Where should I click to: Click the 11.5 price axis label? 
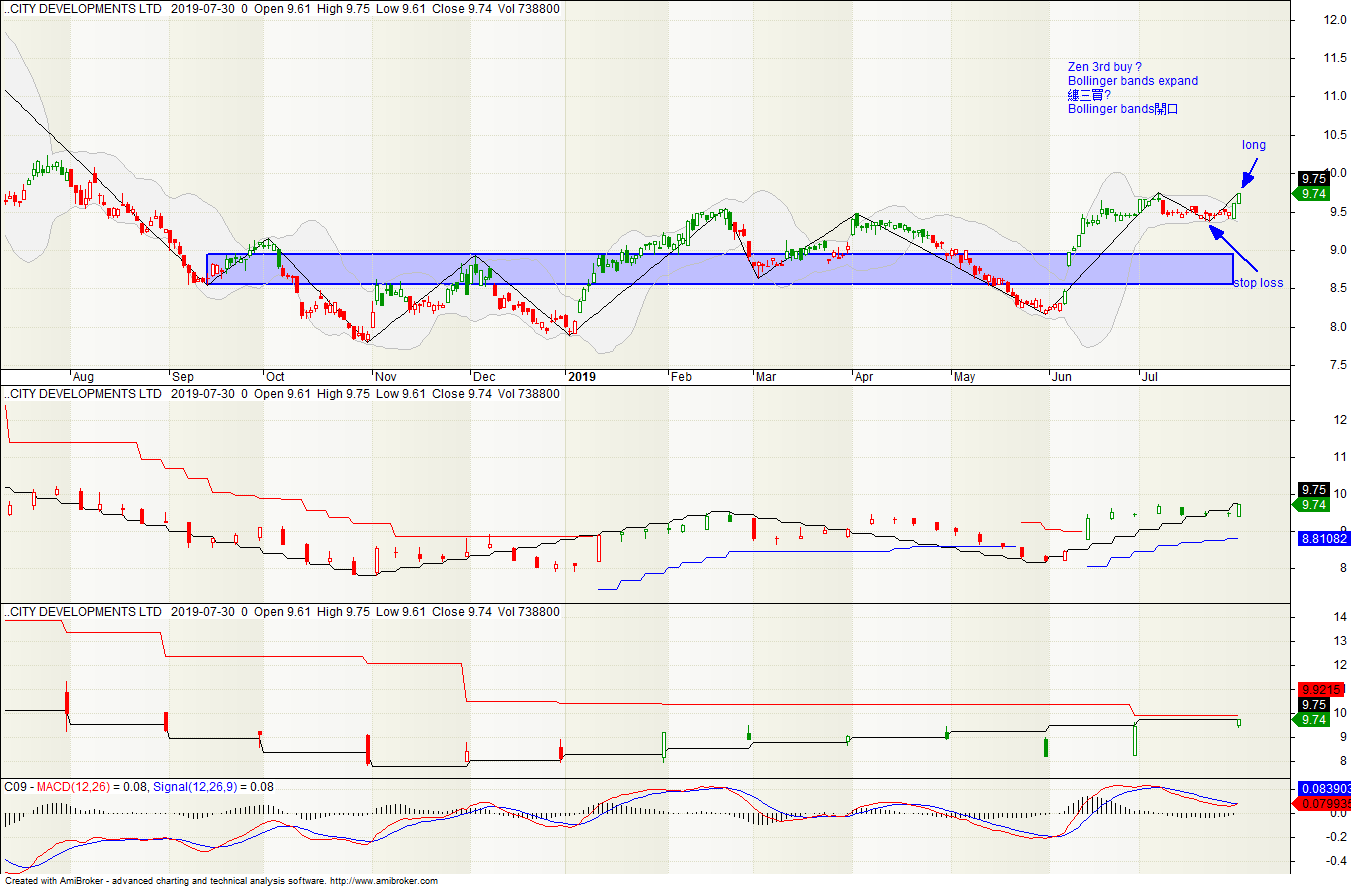point(1335,58)
